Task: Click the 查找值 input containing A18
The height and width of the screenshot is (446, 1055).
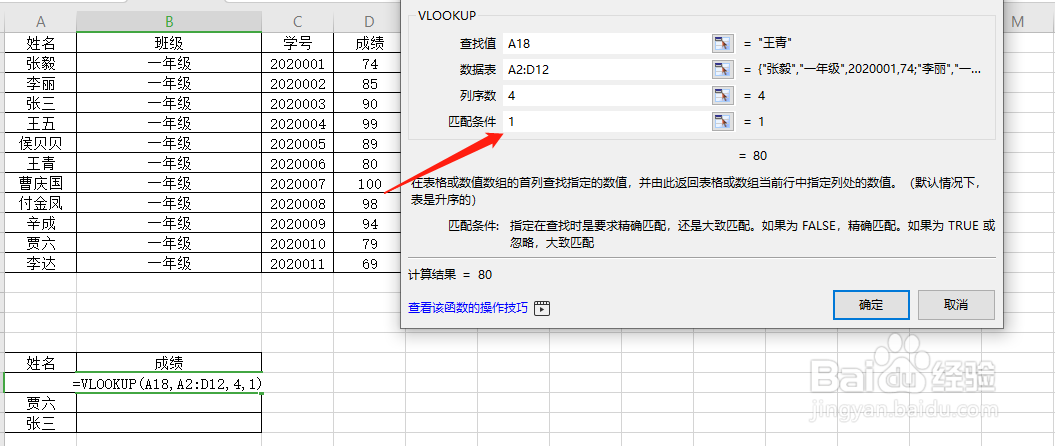Action: 606,44
